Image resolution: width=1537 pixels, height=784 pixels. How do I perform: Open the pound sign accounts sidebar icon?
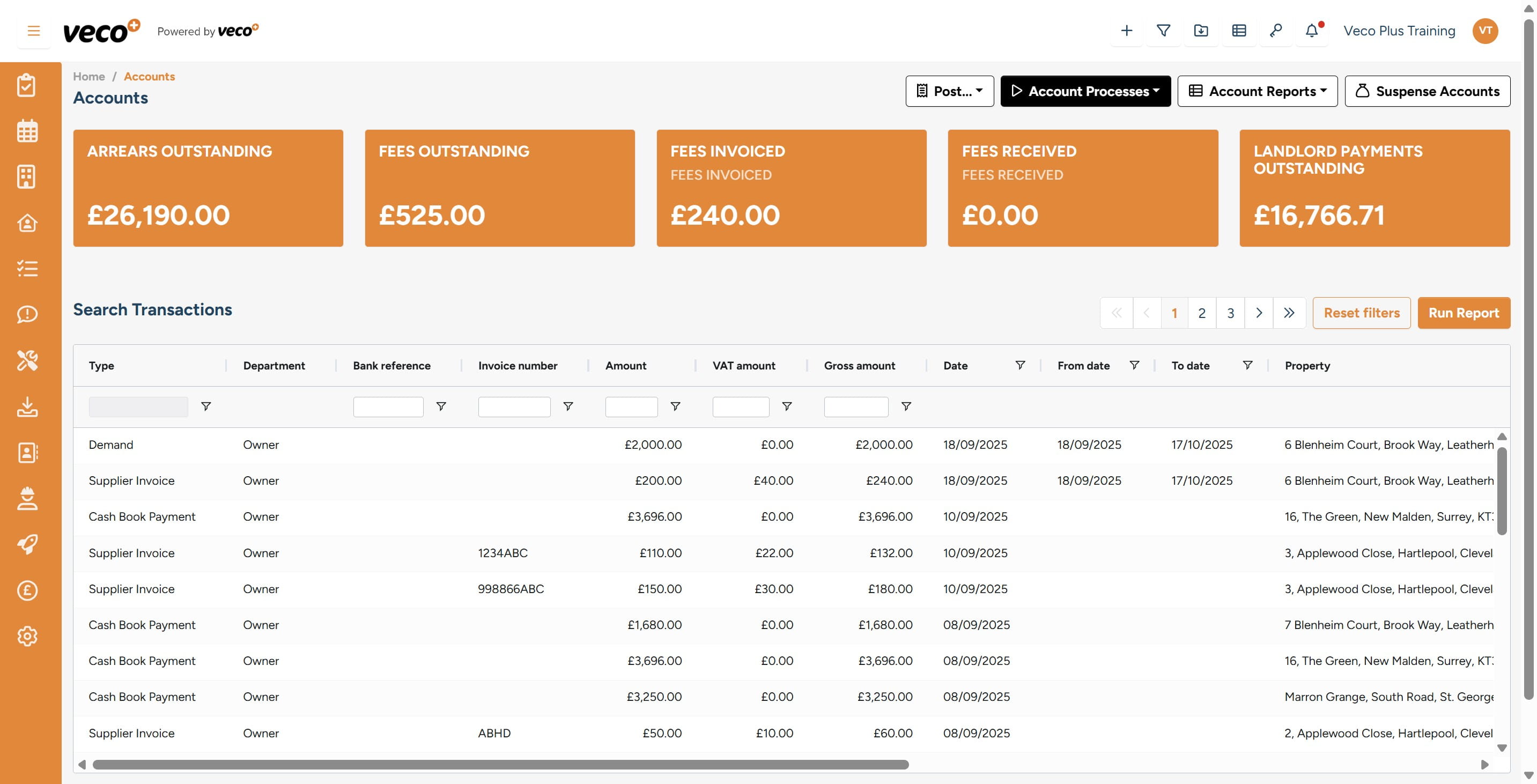click(27, 590)
